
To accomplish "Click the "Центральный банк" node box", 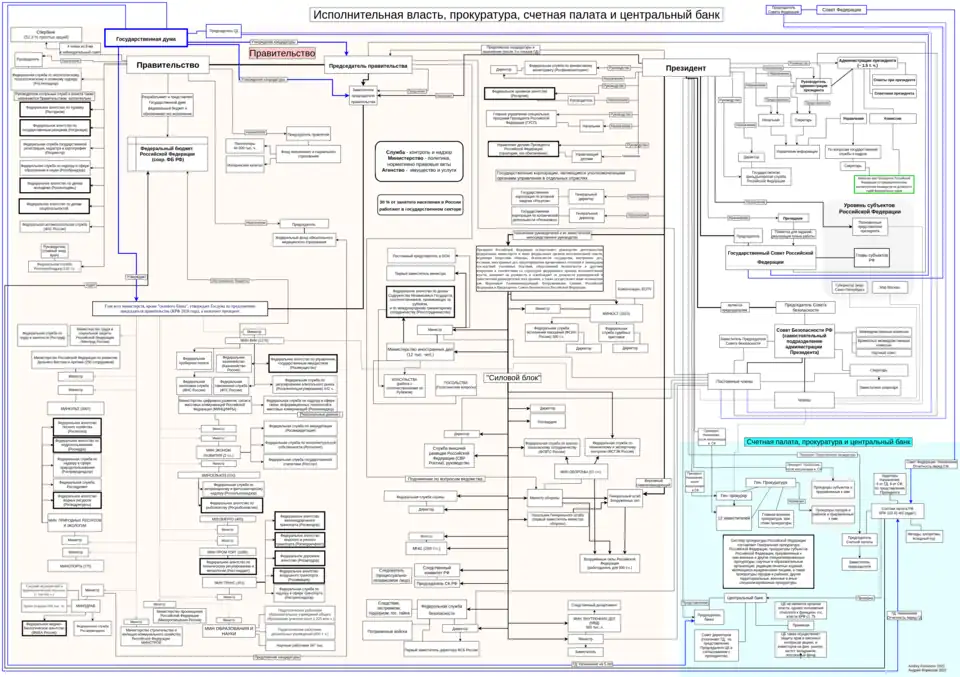I will [744, 598].
